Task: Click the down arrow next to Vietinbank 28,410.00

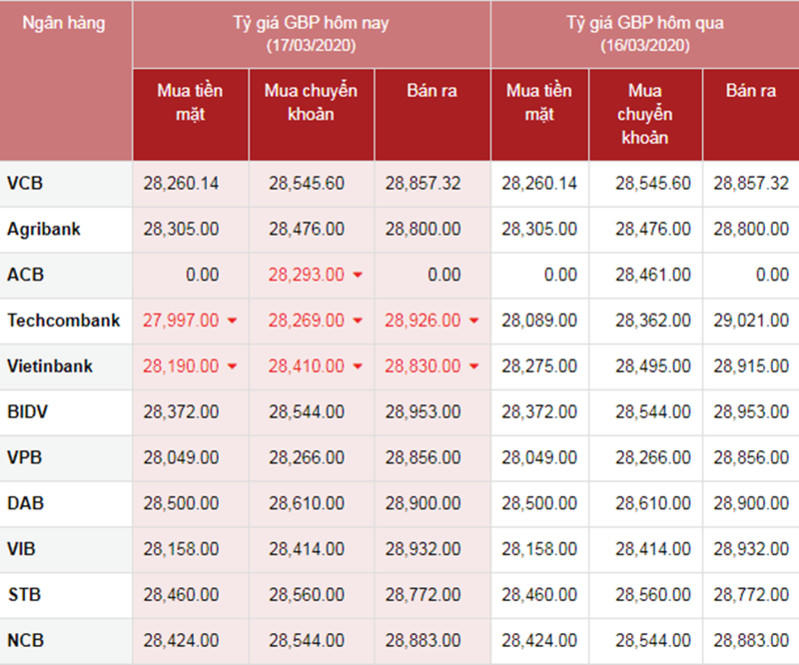Action: [x=358, y=366]
